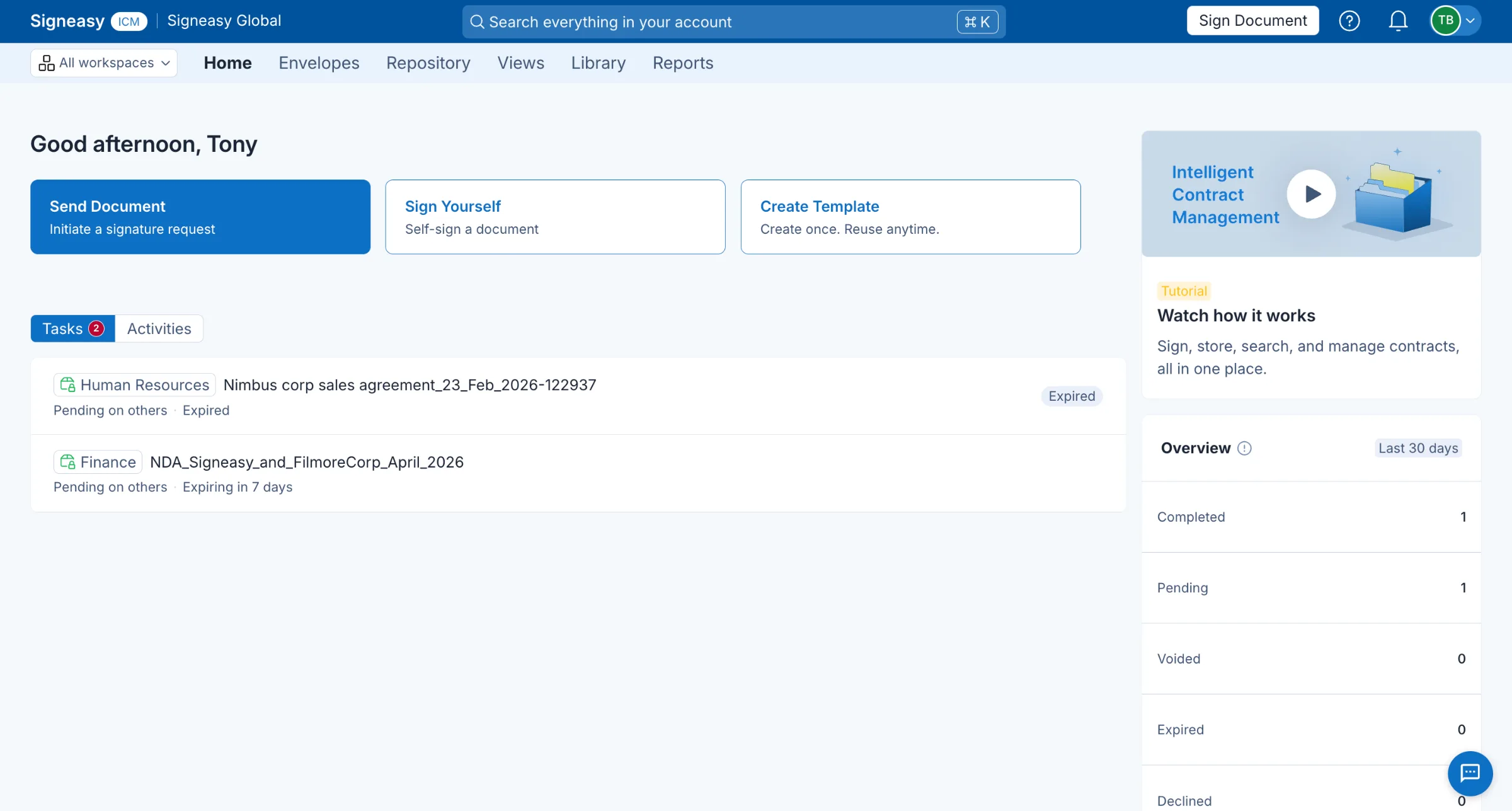1512x811 pixels.
Task: Open the notifications bell
Action: 1398,21
